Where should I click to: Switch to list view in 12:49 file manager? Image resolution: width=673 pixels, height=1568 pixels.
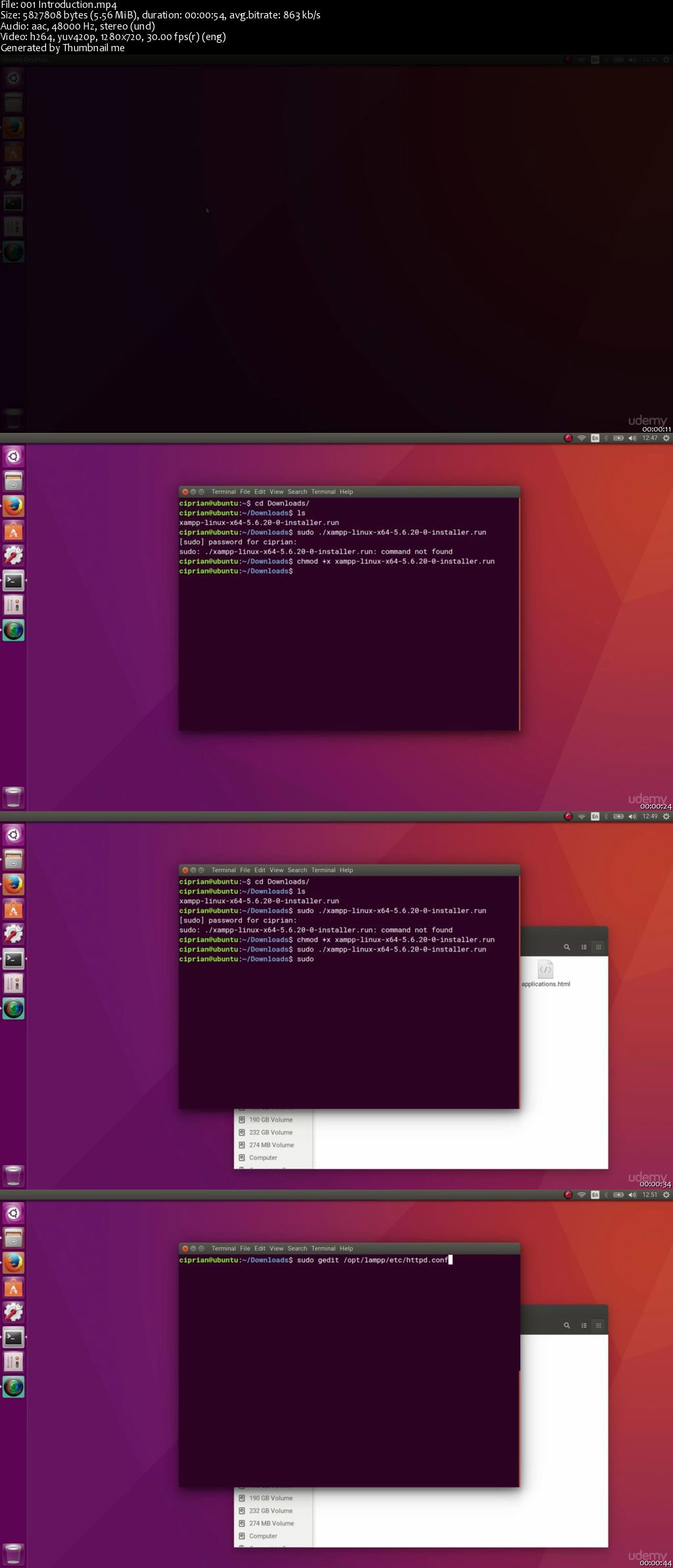coord(584,947)
